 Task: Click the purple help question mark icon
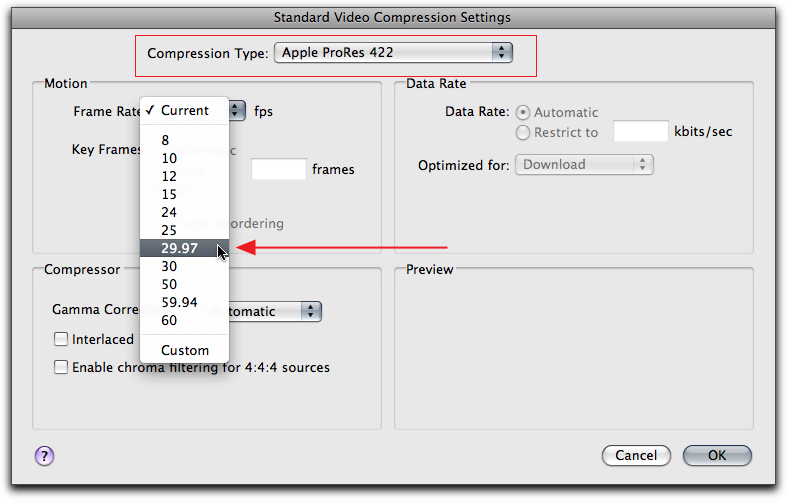[44, 456]
